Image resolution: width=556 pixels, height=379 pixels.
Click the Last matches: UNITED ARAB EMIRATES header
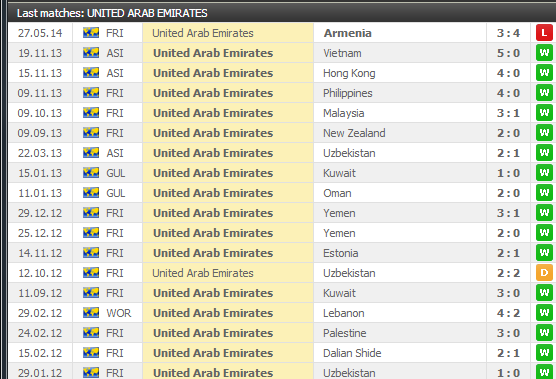(x=112, y=13)
